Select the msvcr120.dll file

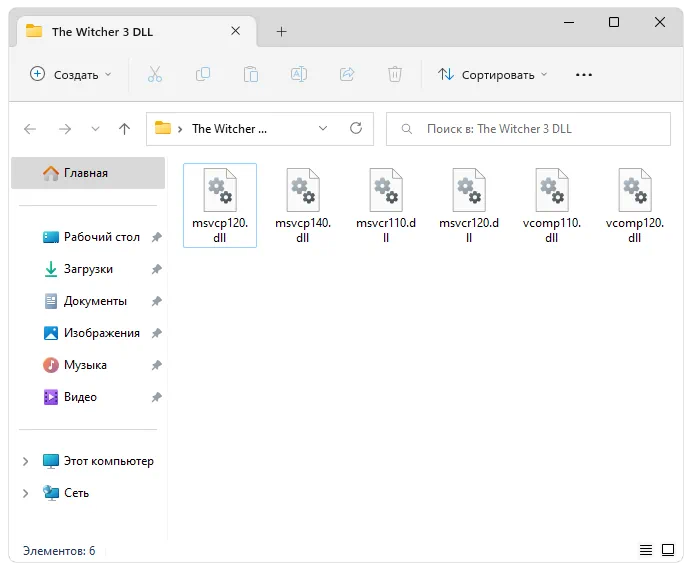[x=469, y=205]
